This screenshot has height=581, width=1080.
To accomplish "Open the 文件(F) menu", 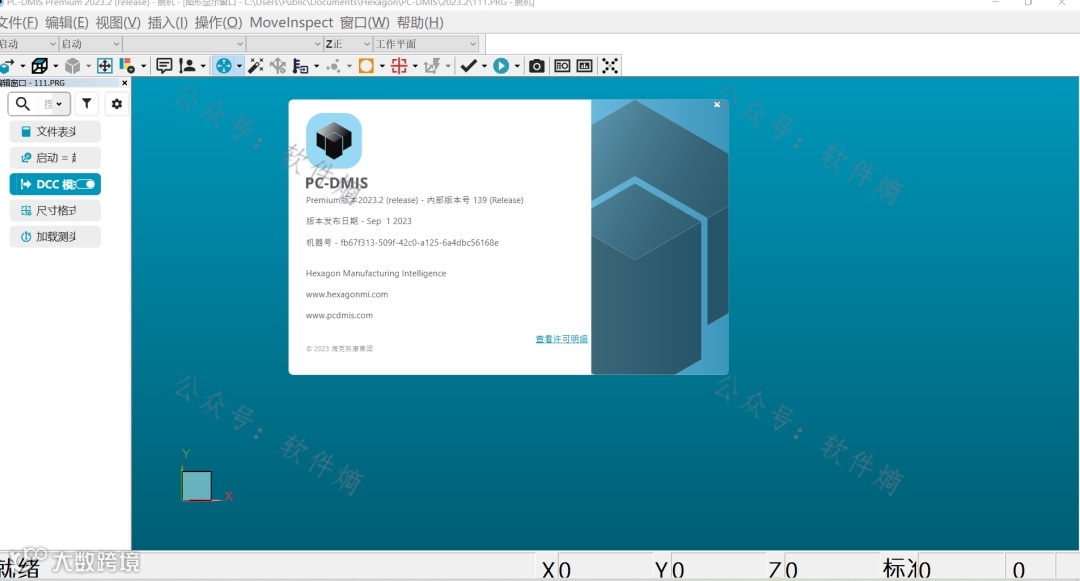I will pos(19,23).
